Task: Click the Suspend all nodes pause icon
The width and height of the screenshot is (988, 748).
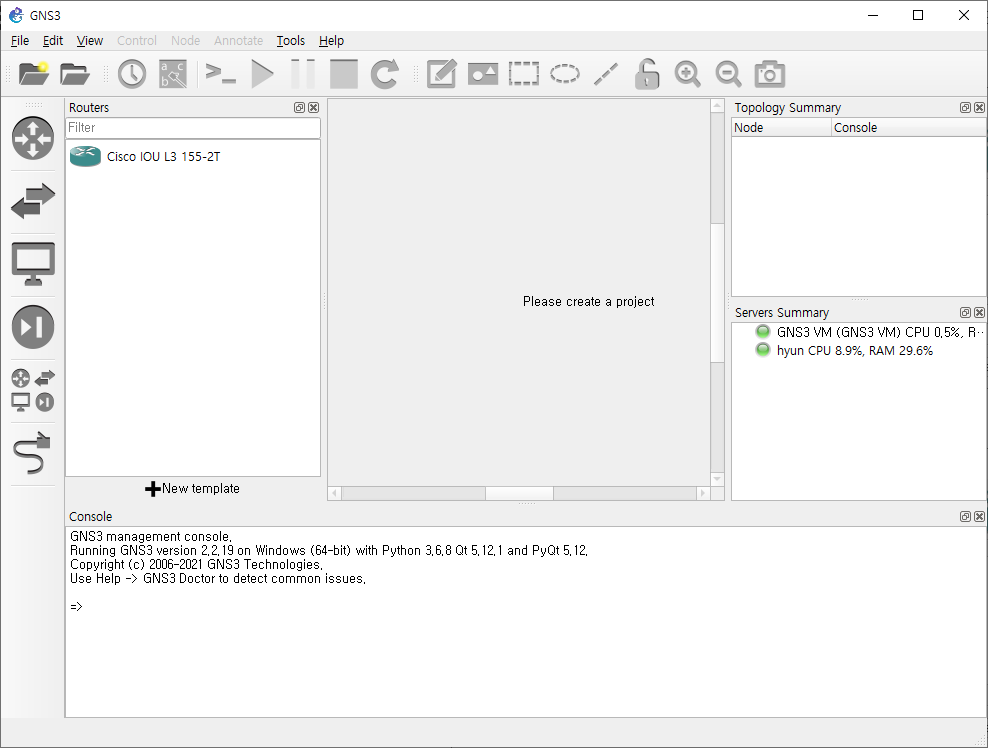Action: coord(302,74)
